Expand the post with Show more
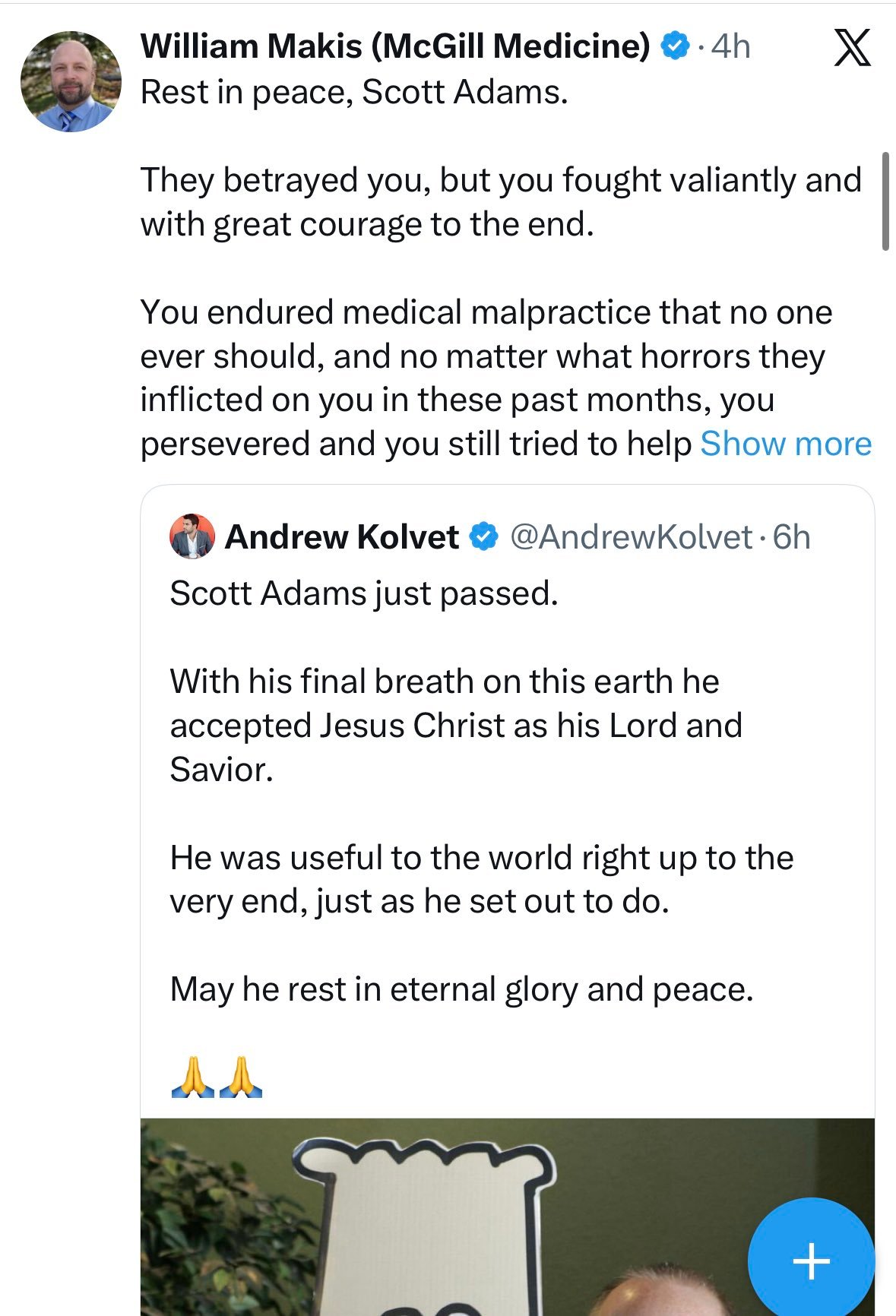The height and width of the screenshot is (1316, 896). 785,444
